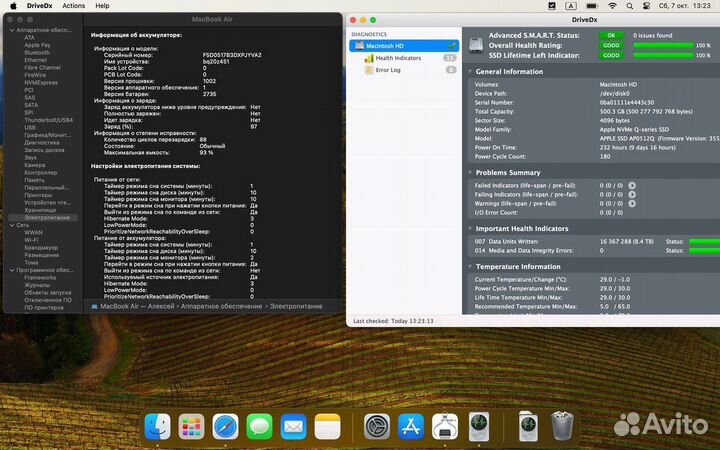This screenshot has height=450, width=720.
Task: Click Health Indicators count badge
Action: click(x=450, y=58)
